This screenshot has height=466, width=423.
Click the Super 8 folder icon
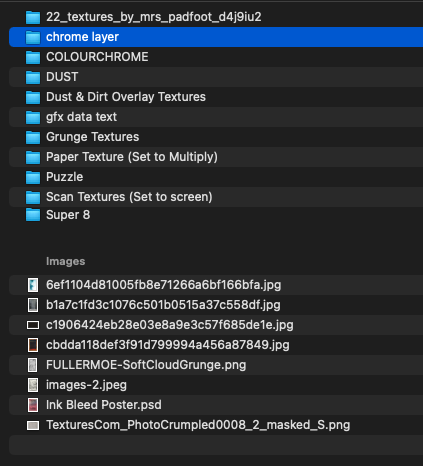click(x=33, y=215)
